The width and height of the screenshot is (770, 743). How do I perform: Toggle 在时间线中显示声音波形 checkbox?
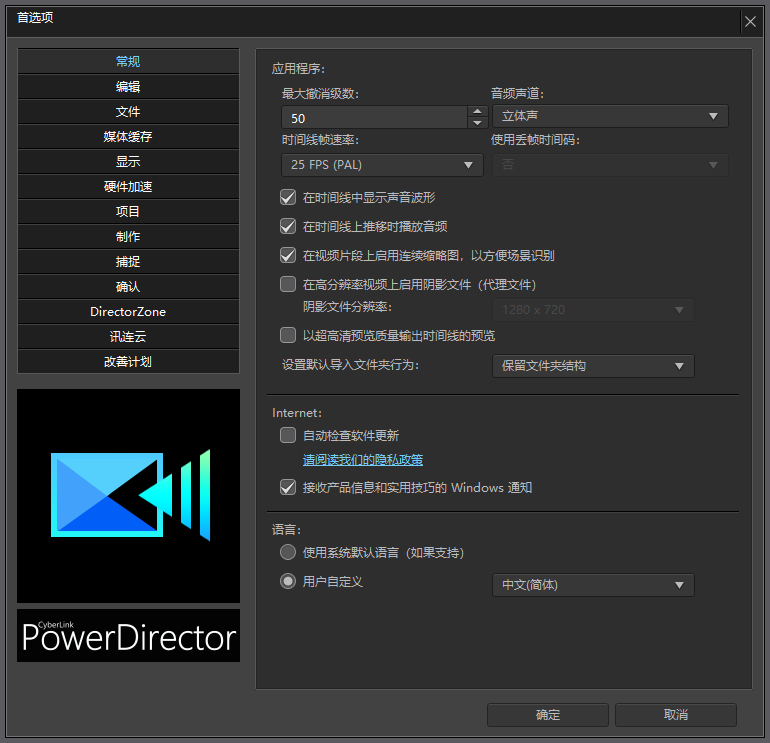[288, 197]
